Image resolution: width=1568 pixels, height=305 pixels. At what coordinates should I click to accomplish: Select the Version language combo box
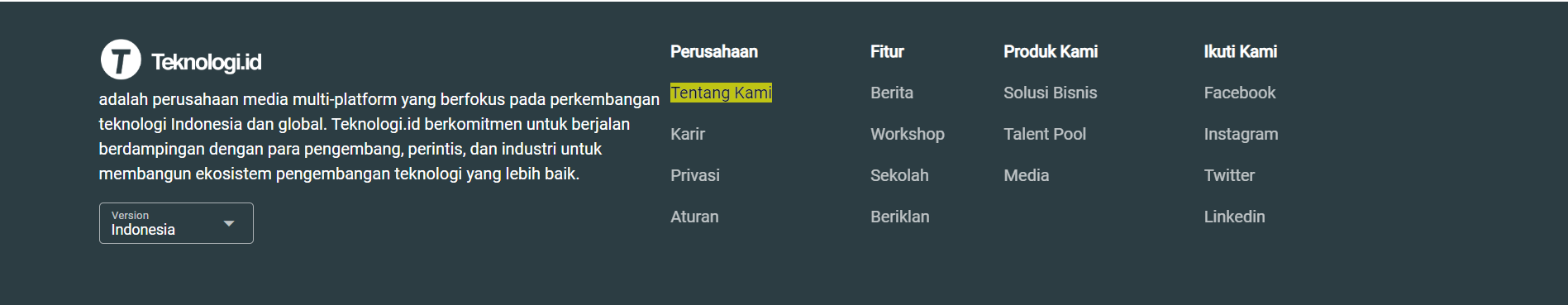tap(176, 223)
